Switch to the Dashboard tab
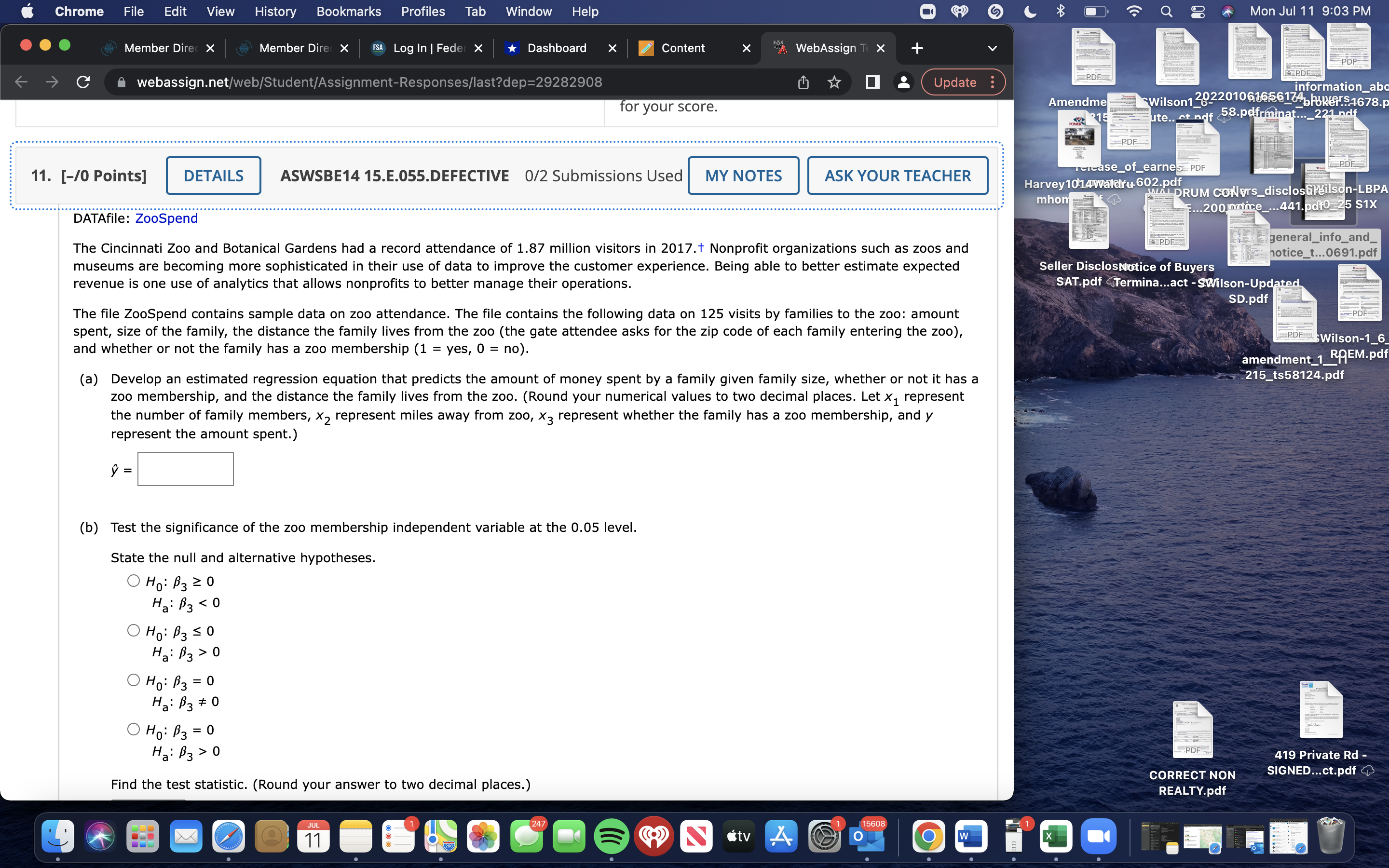Screen dimensions: 1389x868 click(556, 48)
